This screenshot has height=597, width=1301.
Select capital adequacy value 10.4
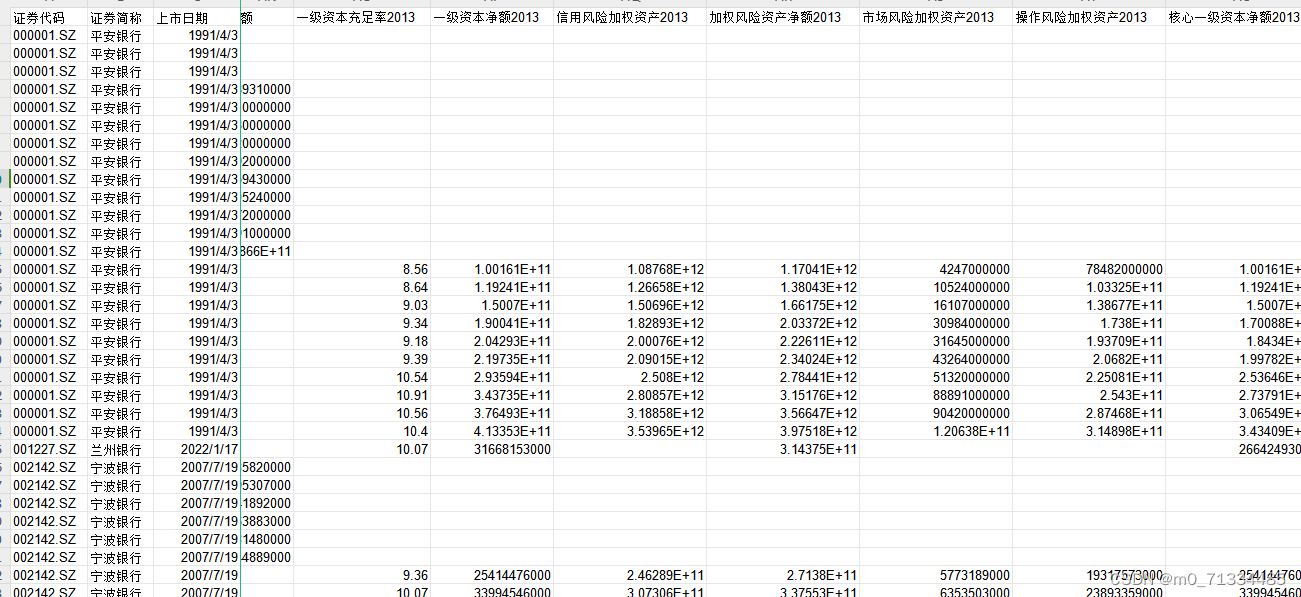click(362, 431)
